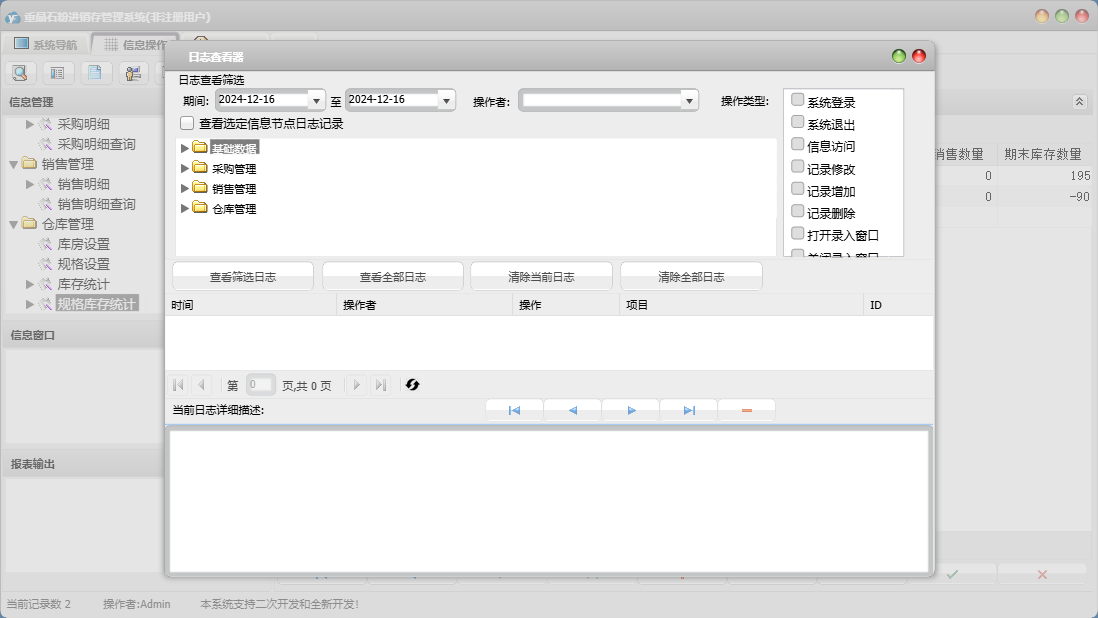Click the 查看筛选日志 button
The width and height of the screenshot is (1098, 618).
coord(243,276)
